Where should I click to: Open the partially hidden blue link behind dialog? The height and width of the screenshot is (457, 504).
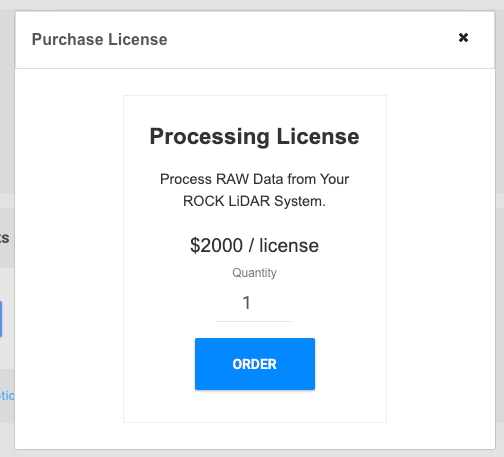(7, 396)
